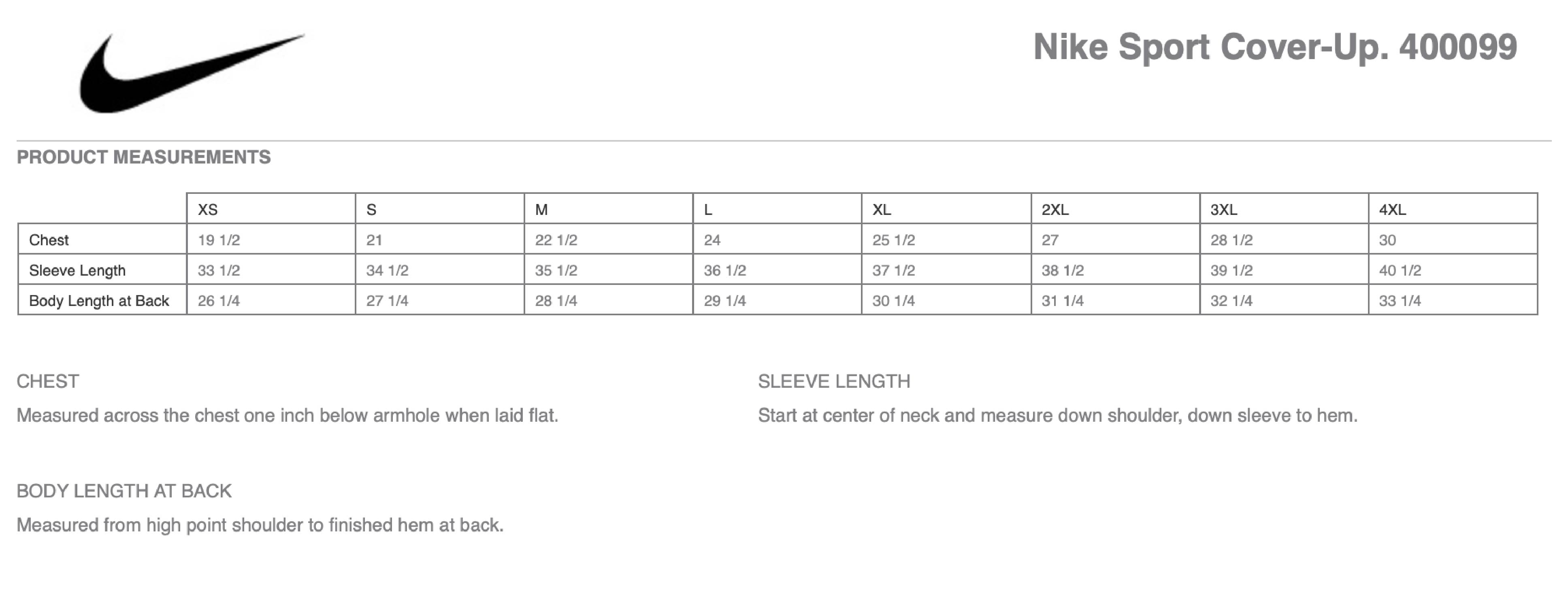Click the Chest measuring instructions sentence
This screenshot has height=599, width=1568.
point(287,415)
